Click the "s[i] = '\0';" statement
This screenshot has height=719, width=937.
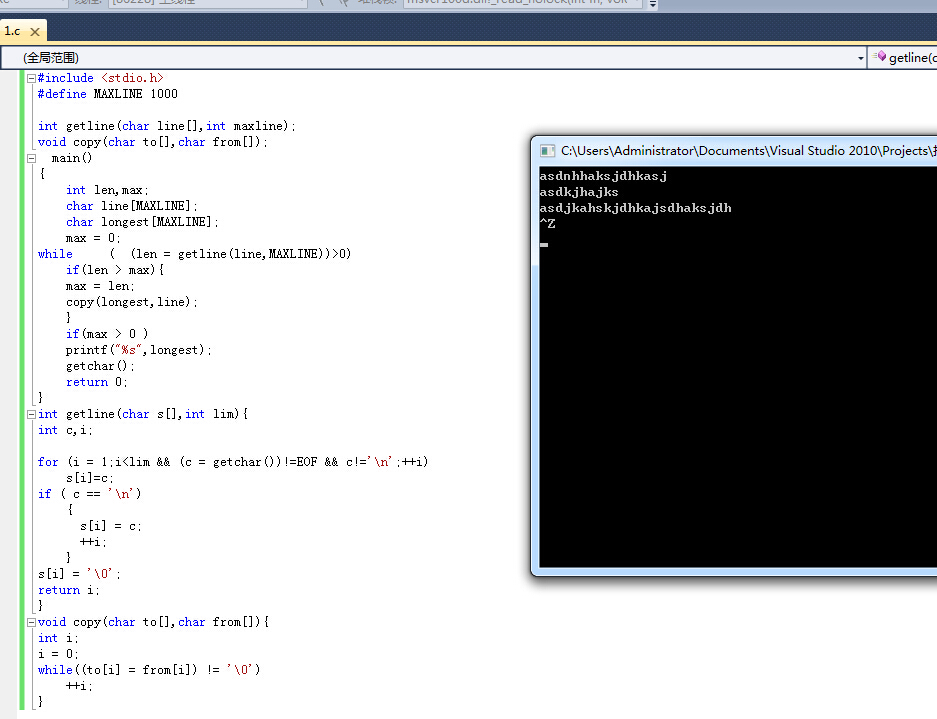pos(79,574)
